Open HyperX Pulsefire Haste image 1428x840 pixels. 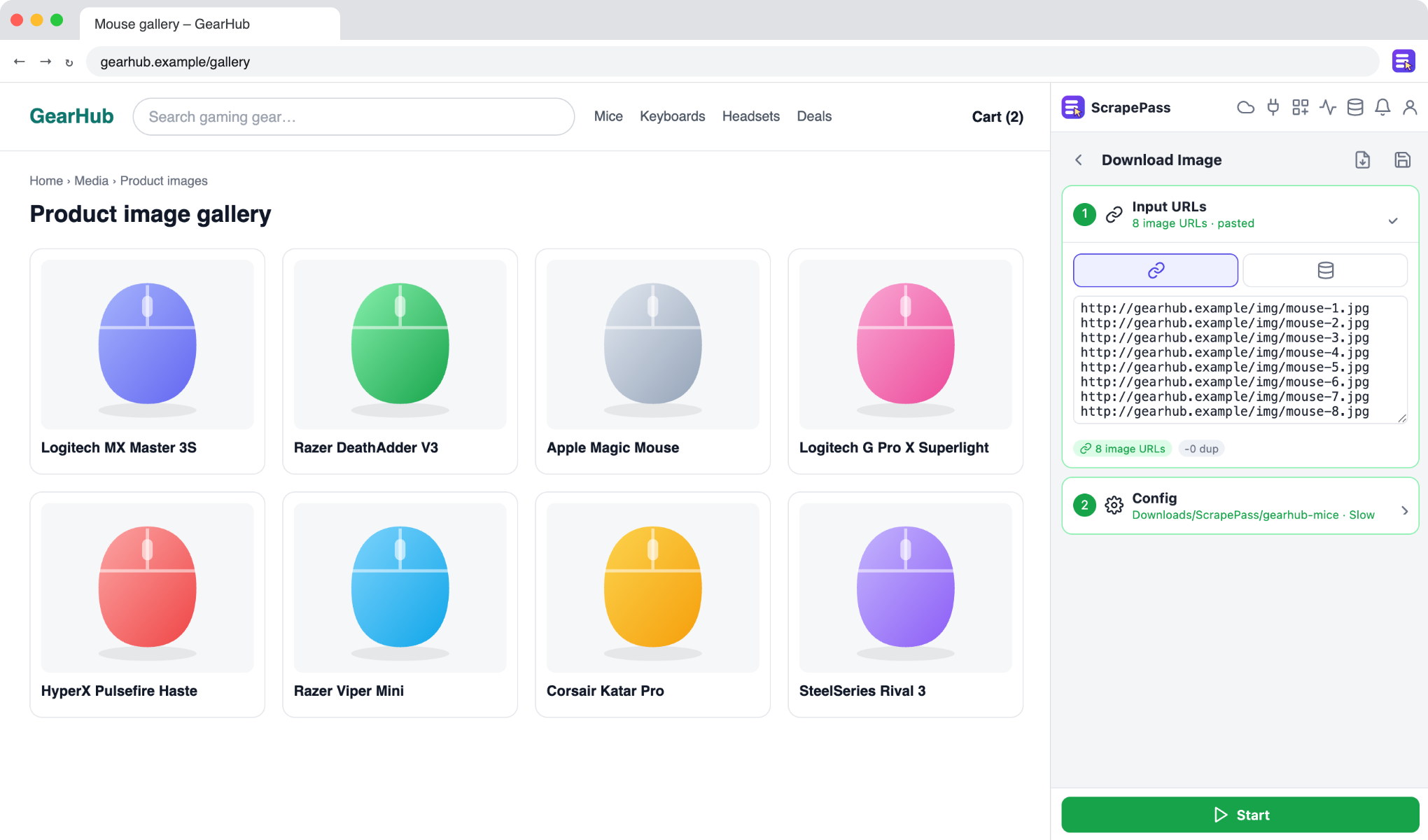pyautogui.click(x=147, y=588)
